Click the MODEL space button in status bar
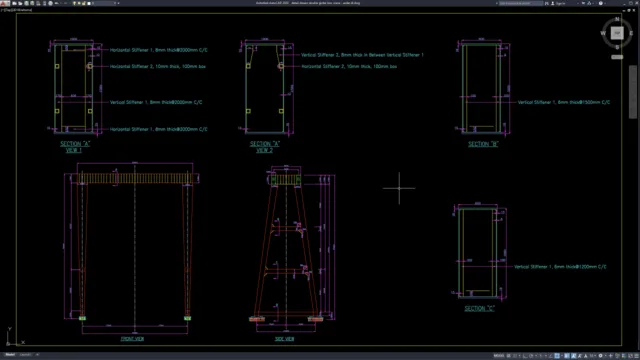The image size is (640, 360). [x=499, y=356]
